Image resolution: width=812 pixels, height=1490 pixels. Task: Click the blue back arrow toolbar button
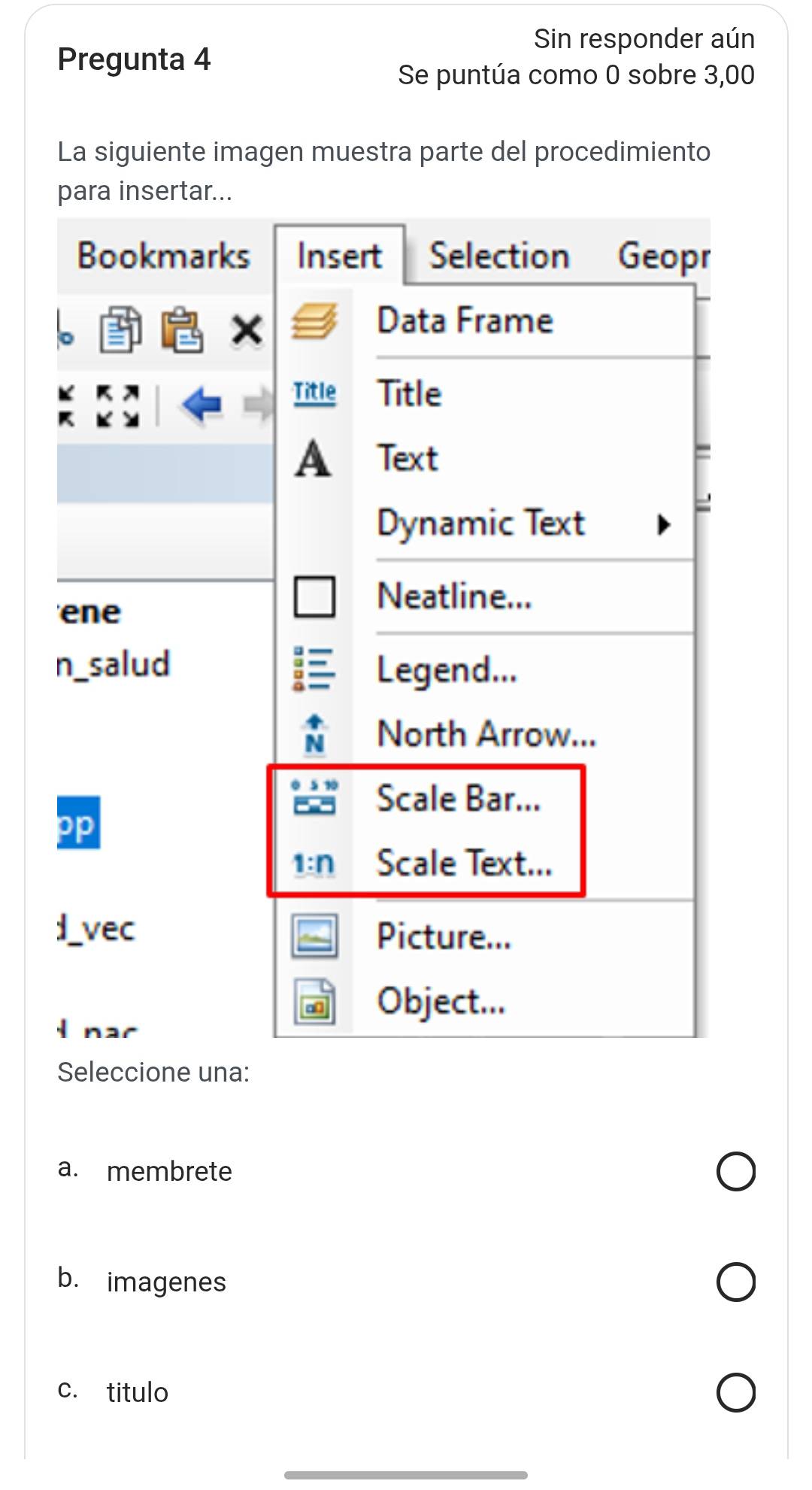201,406
